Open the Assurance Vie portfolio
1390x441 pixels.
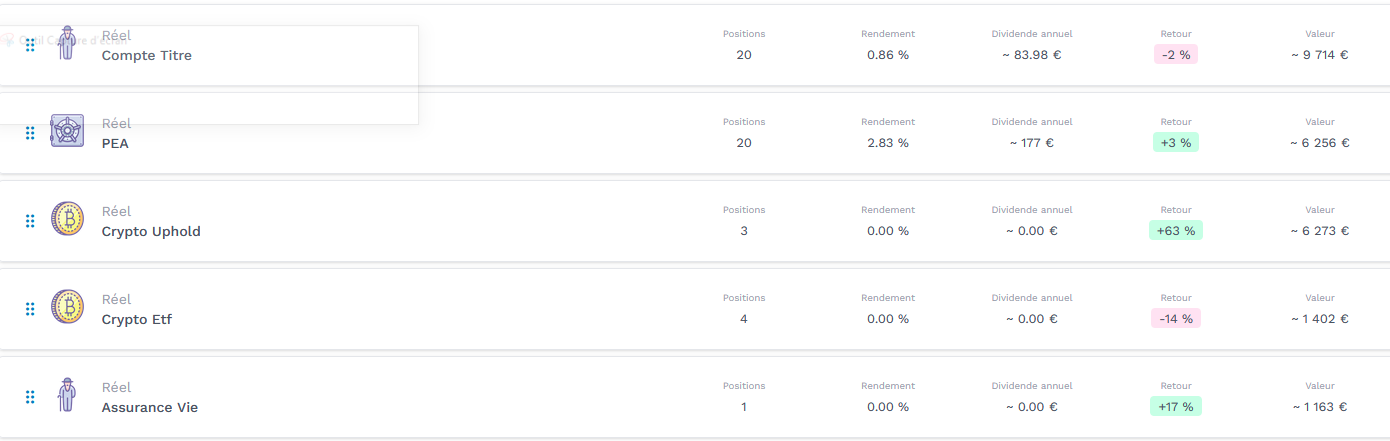[150, 407]
